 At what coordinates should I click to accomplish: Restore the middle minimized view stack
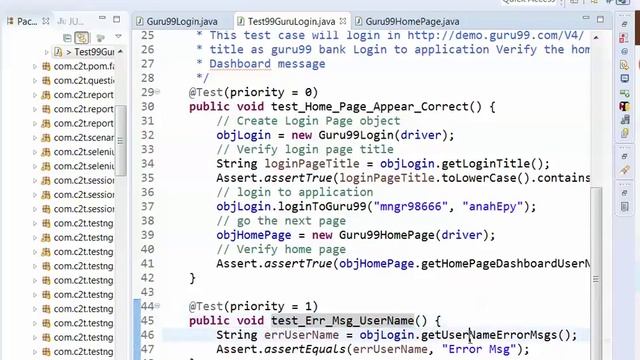pyautogui.click(x=624, y=157)
